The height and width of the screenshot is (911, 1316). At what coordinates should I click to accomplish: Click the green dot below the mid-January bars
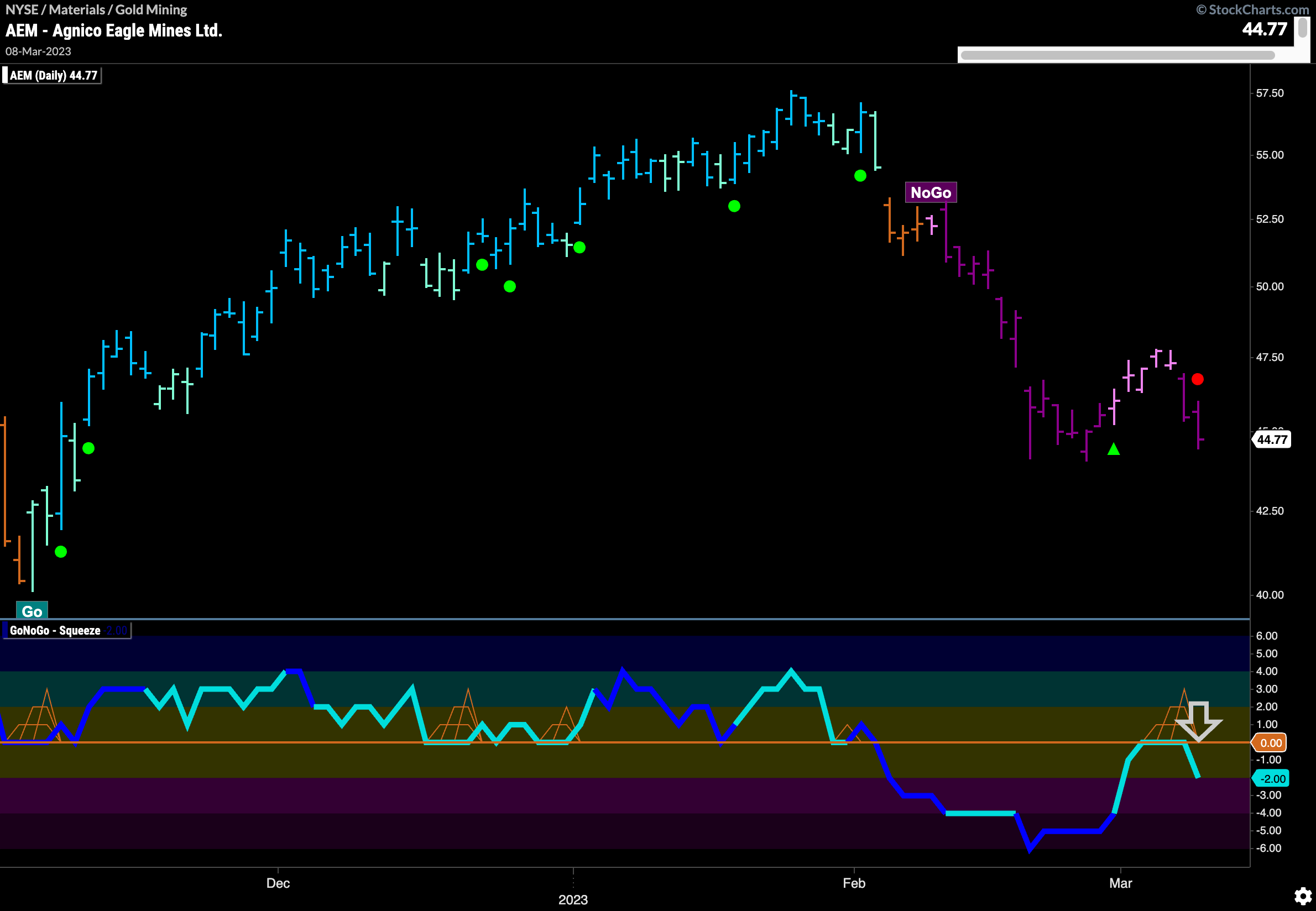point(734,206)
